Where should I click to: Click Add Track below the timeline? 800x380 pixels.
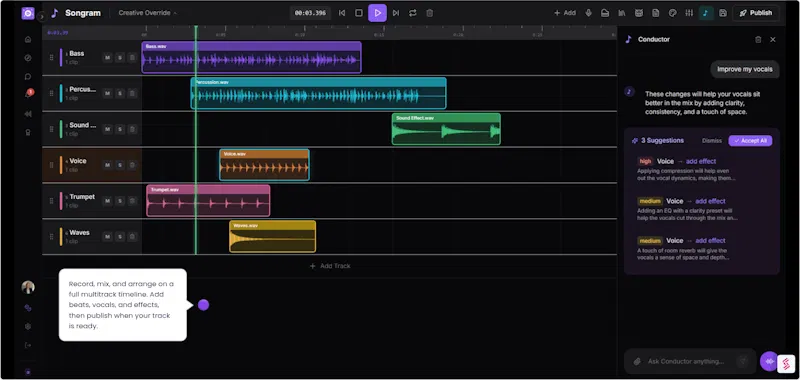coord(330,266)
